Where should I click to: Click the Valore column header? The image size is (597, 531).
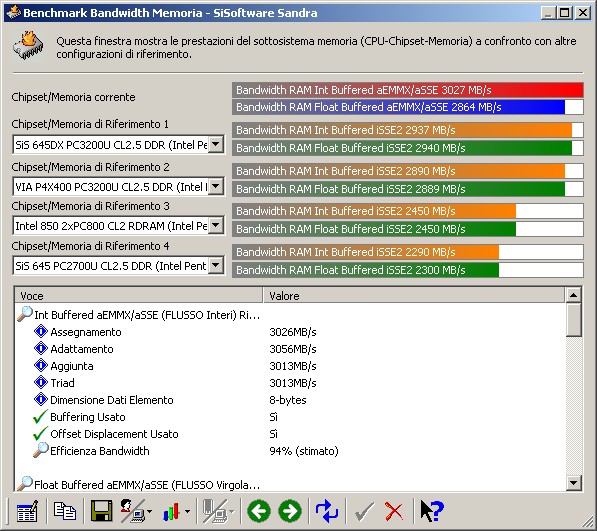pyautogui.click(x=413, y=295)
